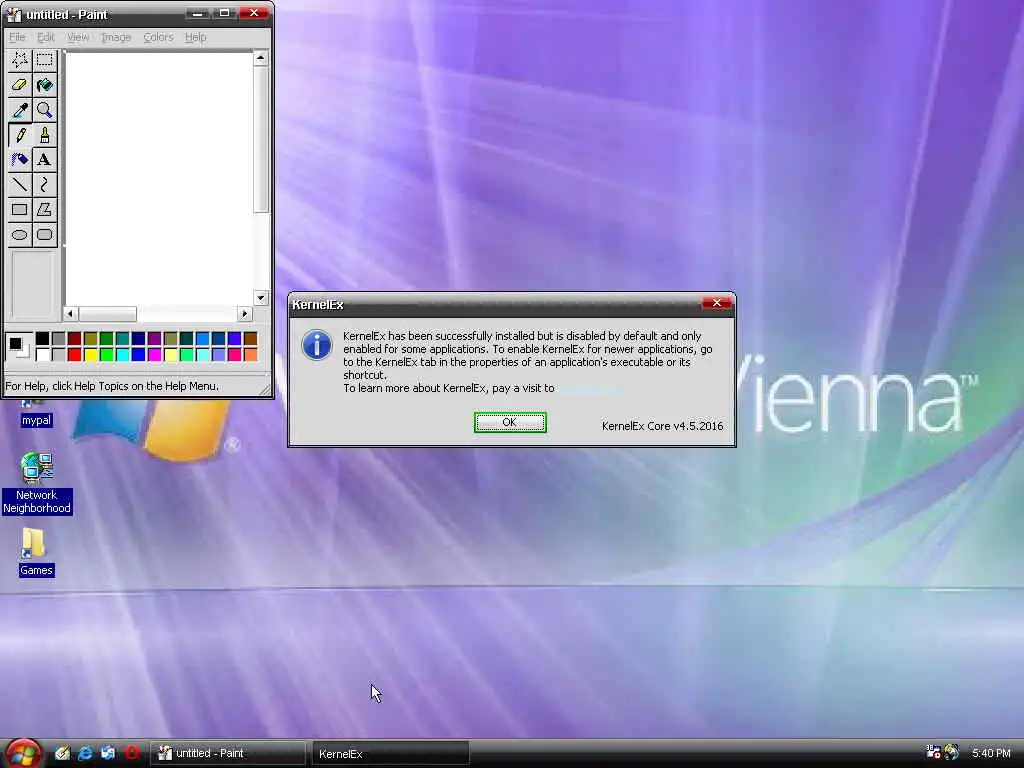Open the View menu in Paint

point(78,37)
